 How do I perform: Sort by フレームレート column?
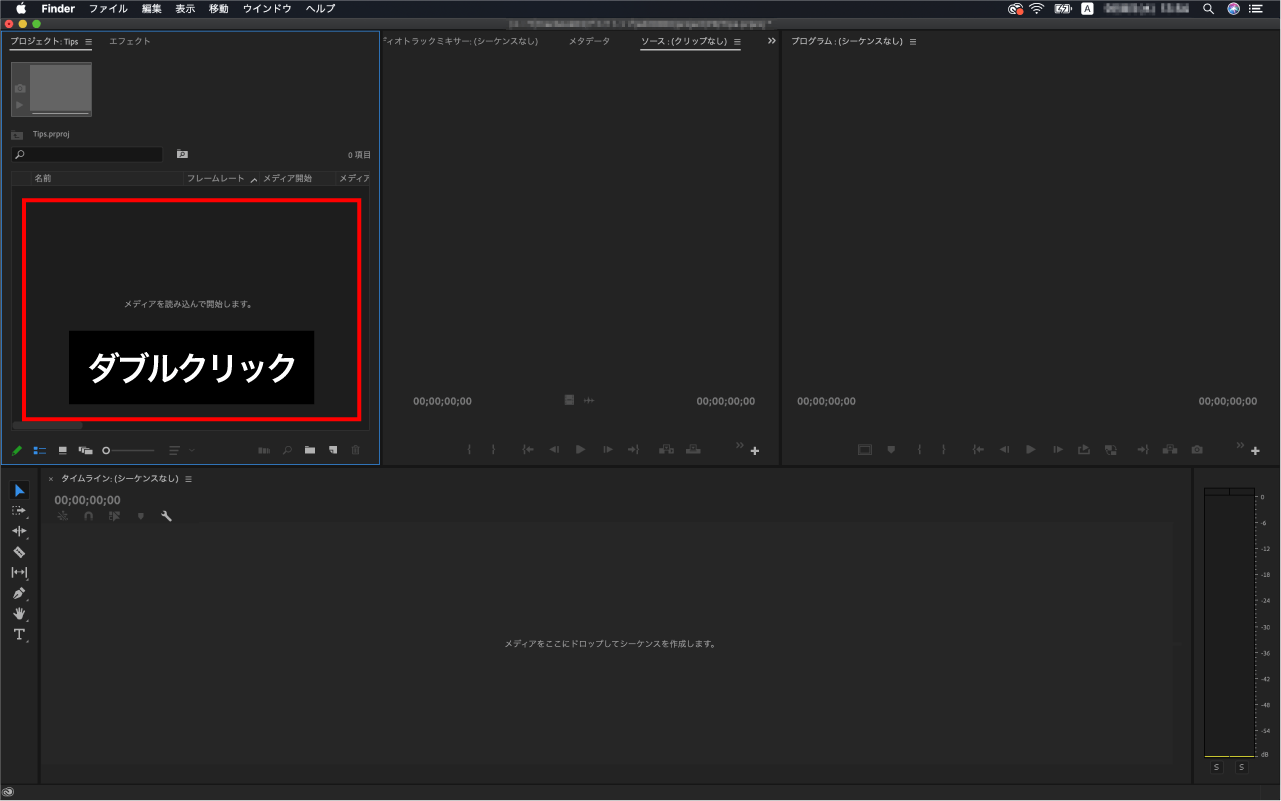216,178
